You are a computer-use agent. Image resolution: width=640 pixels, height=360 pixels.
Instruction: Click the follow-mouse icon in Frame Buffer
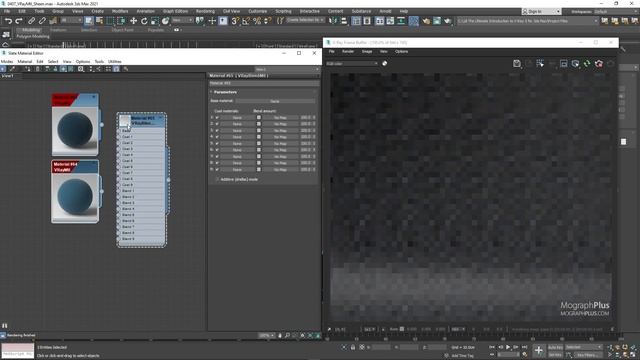point(540,63)
